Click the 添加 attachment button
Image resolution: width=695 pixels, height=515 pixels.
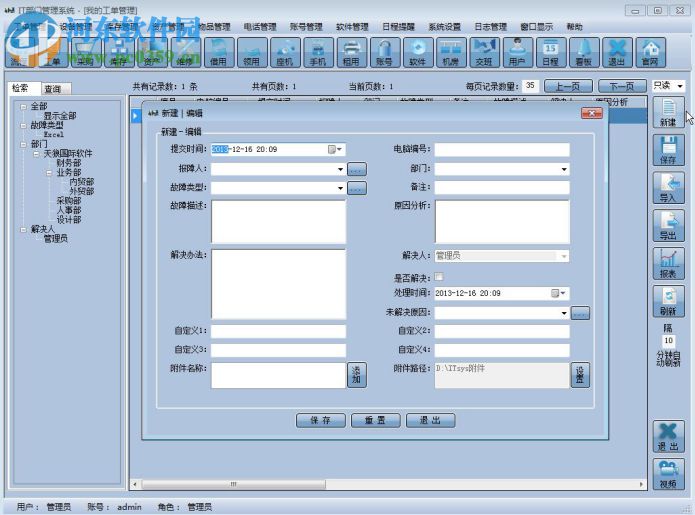tap(356, 375)
